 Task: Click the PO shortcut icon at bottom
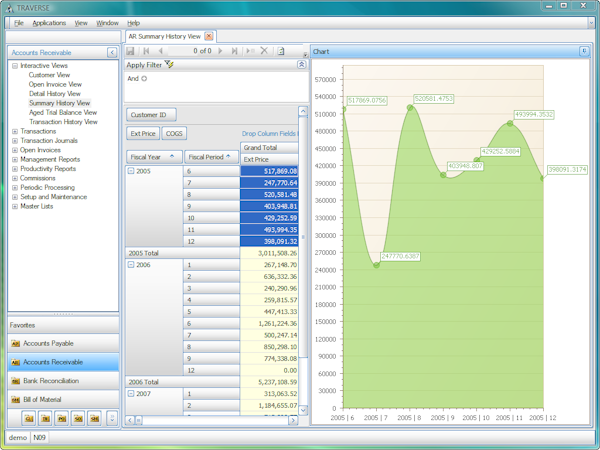62,419
